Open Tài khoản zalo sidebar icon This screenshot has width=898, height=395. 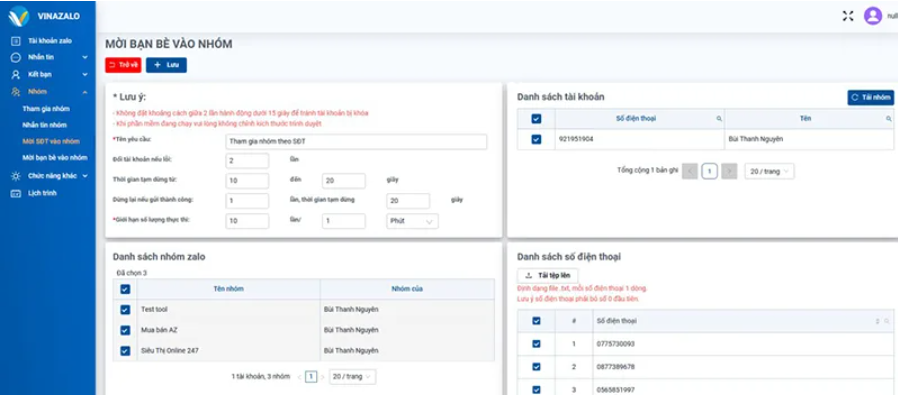pos(16,41)
